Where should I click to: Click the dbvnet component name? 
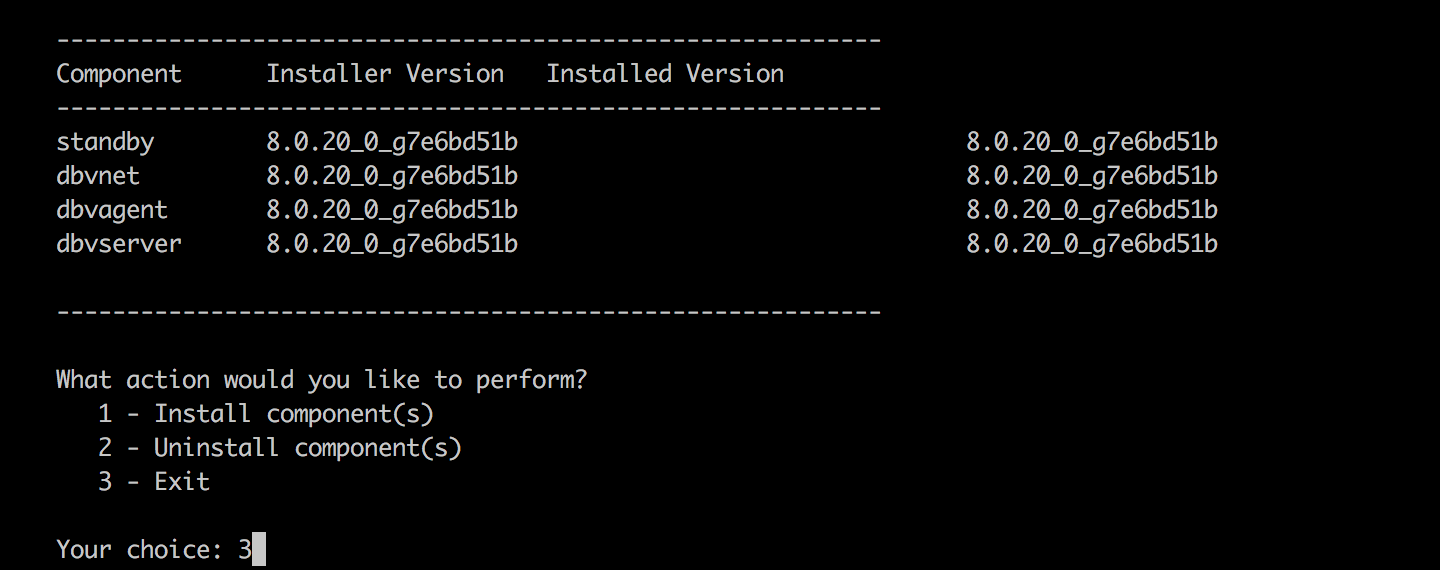98,176
